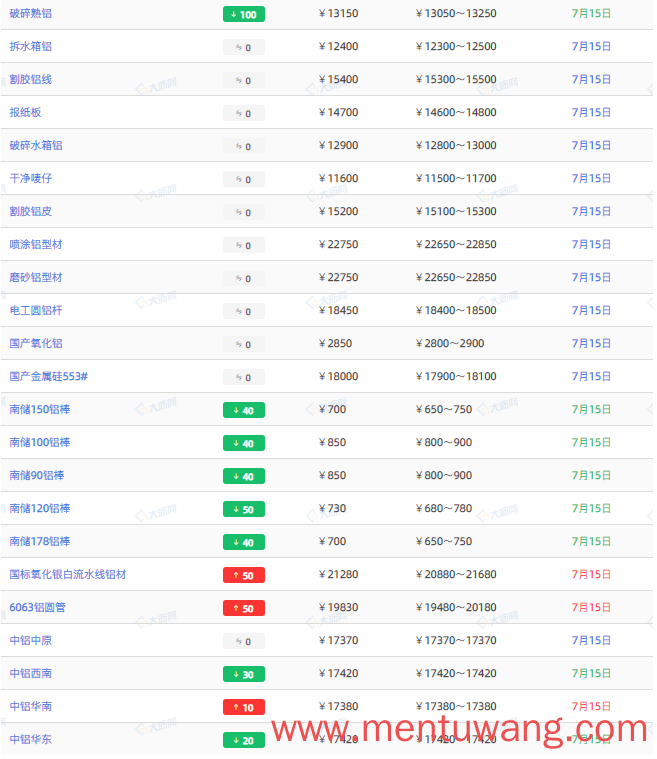The width and height of the screenshot is (657, 759).
Task: Click the green down-100 badge for 破碎熟铝
Action: pos(244,14)
